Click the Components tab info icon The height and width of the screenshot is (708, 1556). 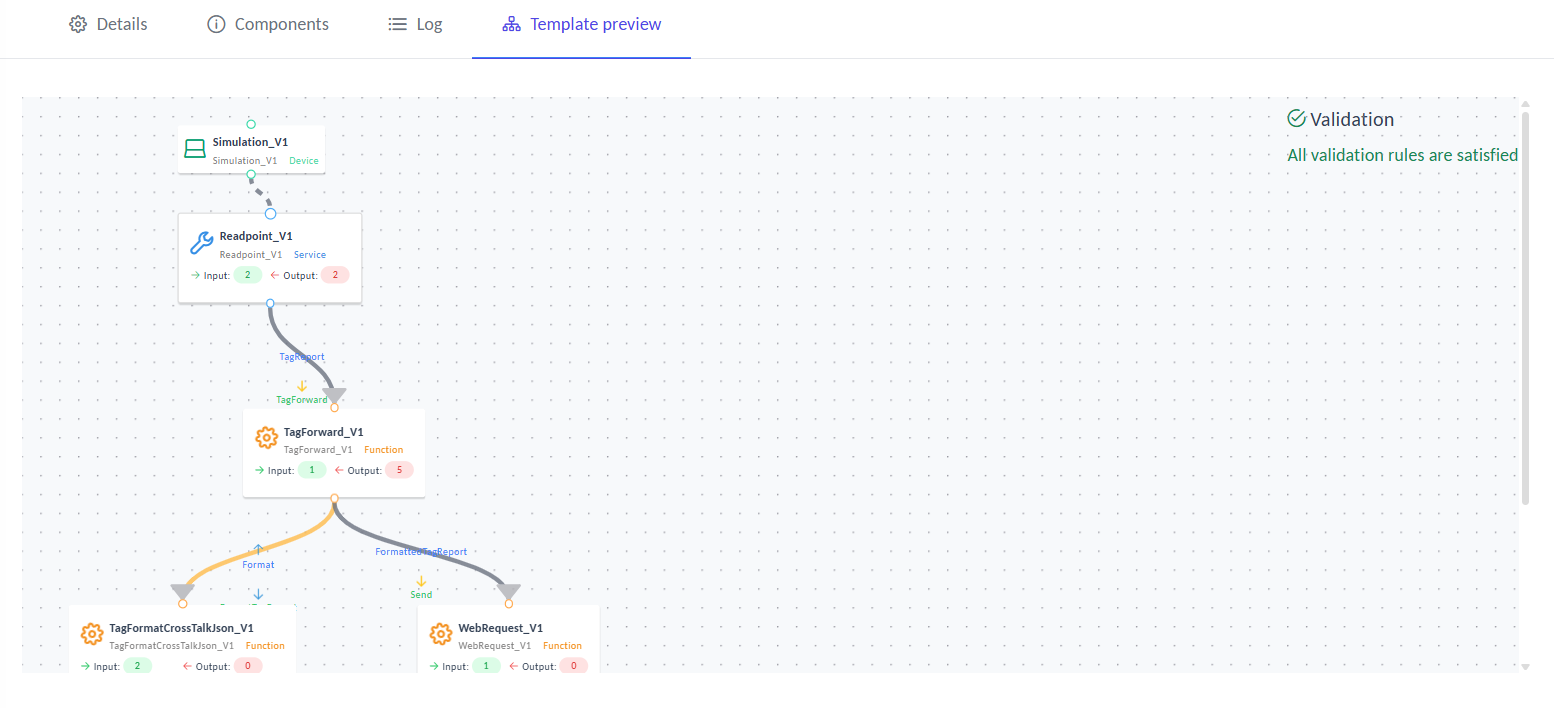point(216,24)
